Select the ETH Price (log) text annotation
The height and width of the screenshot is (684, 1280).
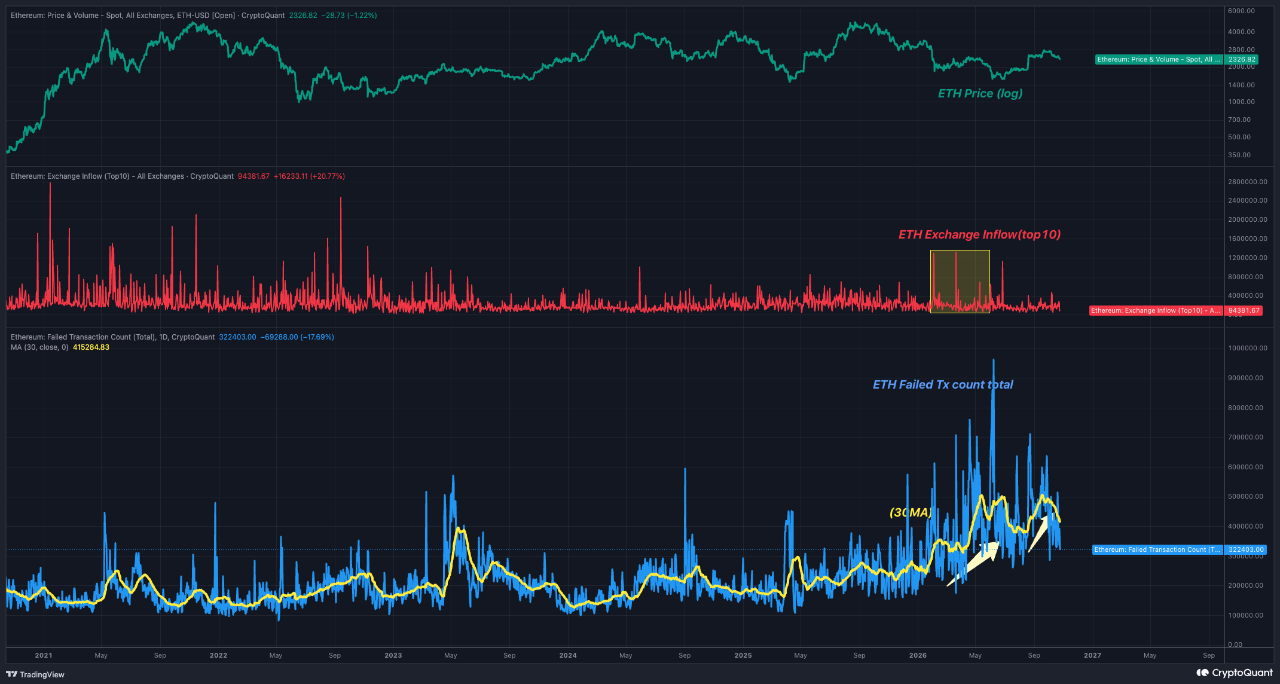[980, 93]
